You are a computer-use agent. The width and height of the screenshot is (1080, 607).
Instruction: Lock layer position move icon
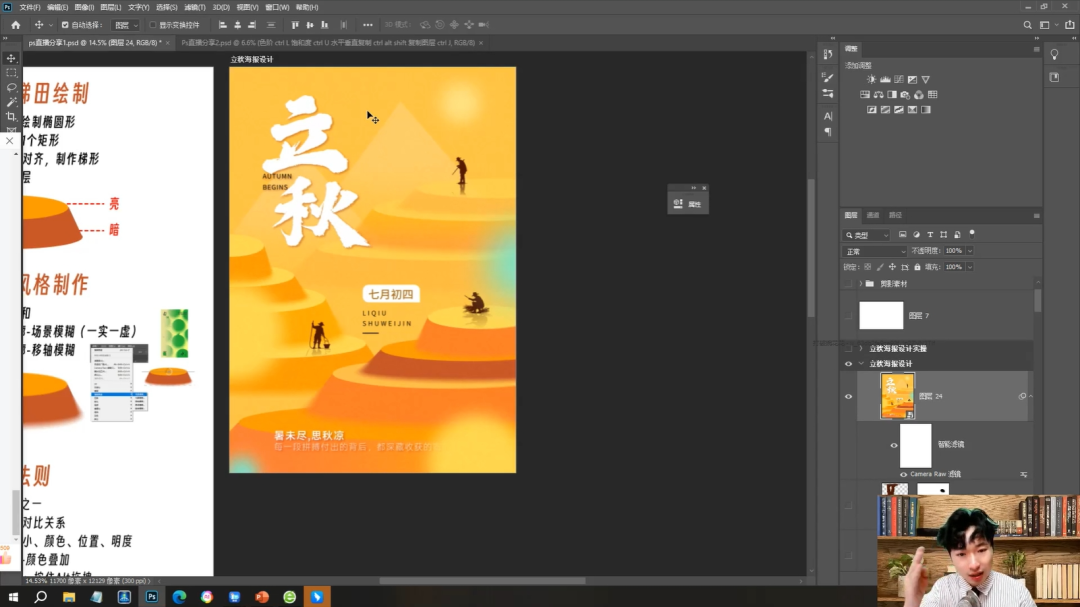click(x=892, y=267)
